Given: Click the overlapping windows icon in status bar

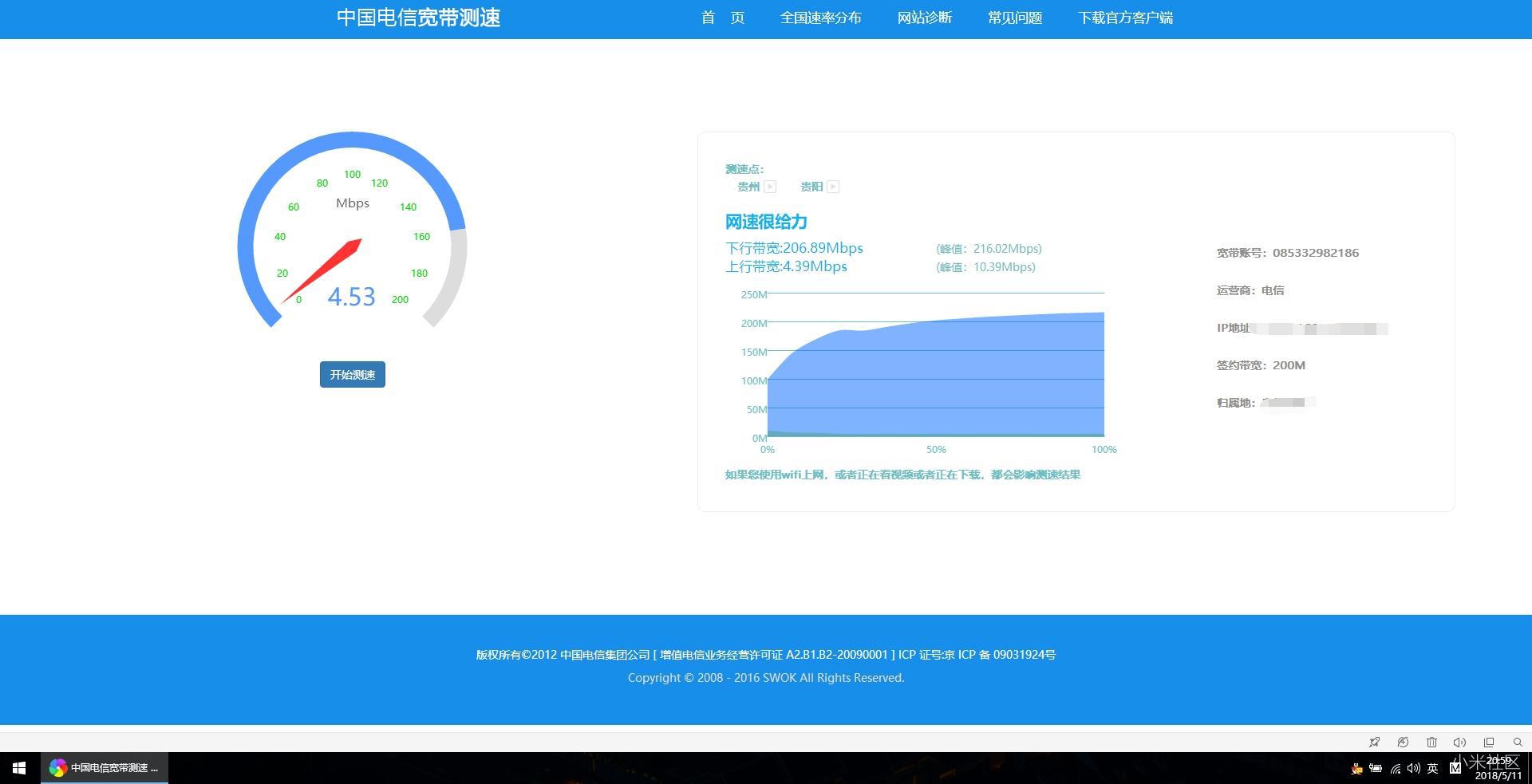Looking at the screenshot, I should tap(1489, 742).
